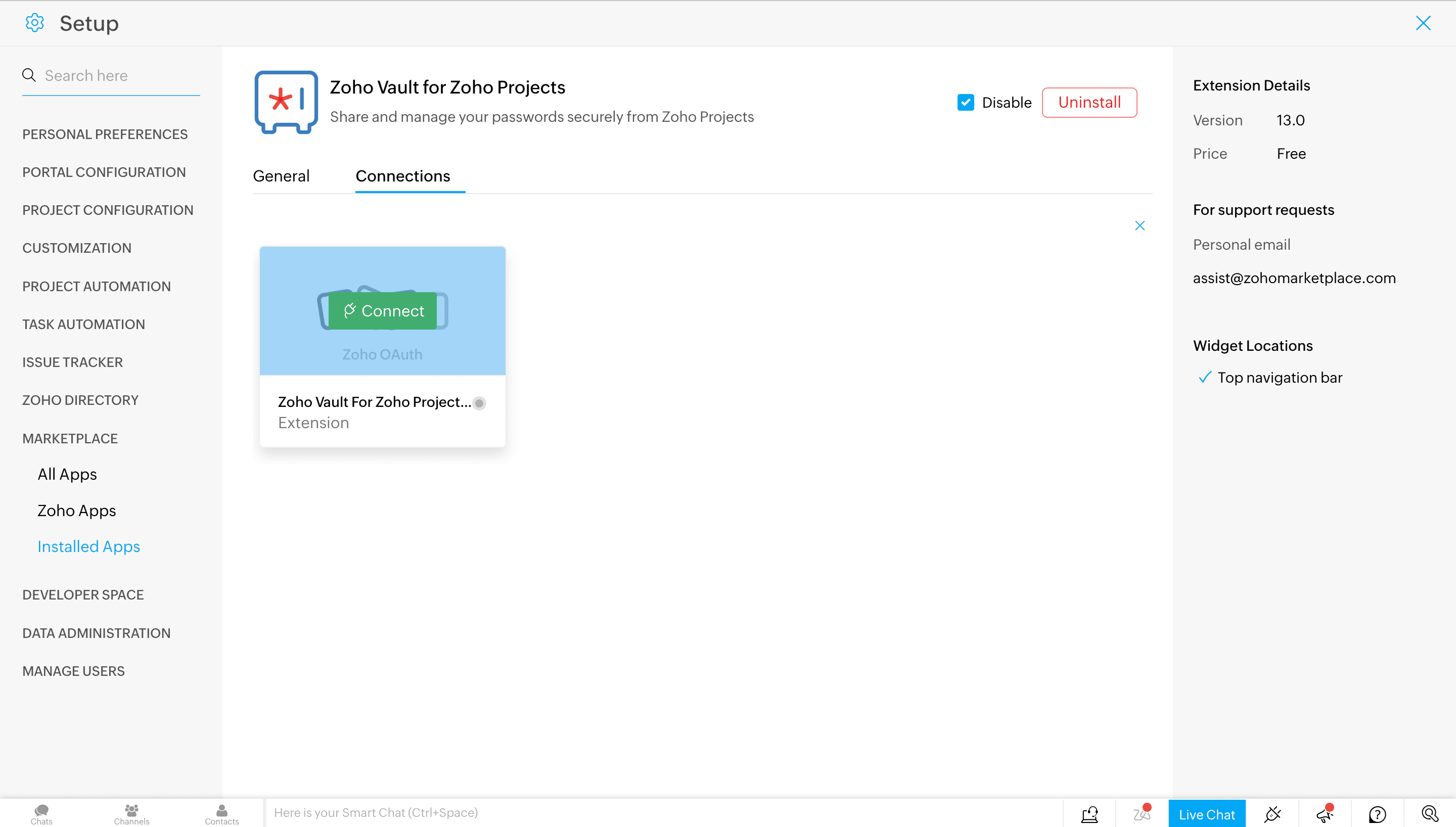Viewport: 1456px width, 827px height.
Task: Dismiss the connections panel close icon
Action: tap(1139, 225)
